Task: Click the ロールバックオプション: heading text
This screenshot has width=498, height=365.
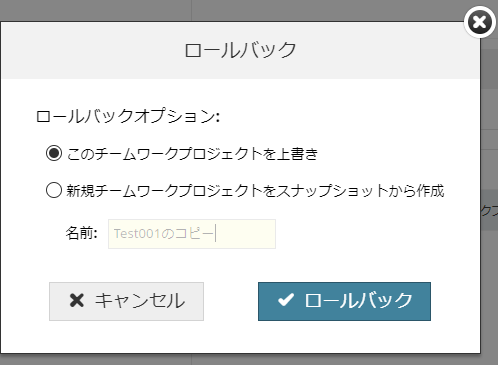Action: tap(128, 116)
